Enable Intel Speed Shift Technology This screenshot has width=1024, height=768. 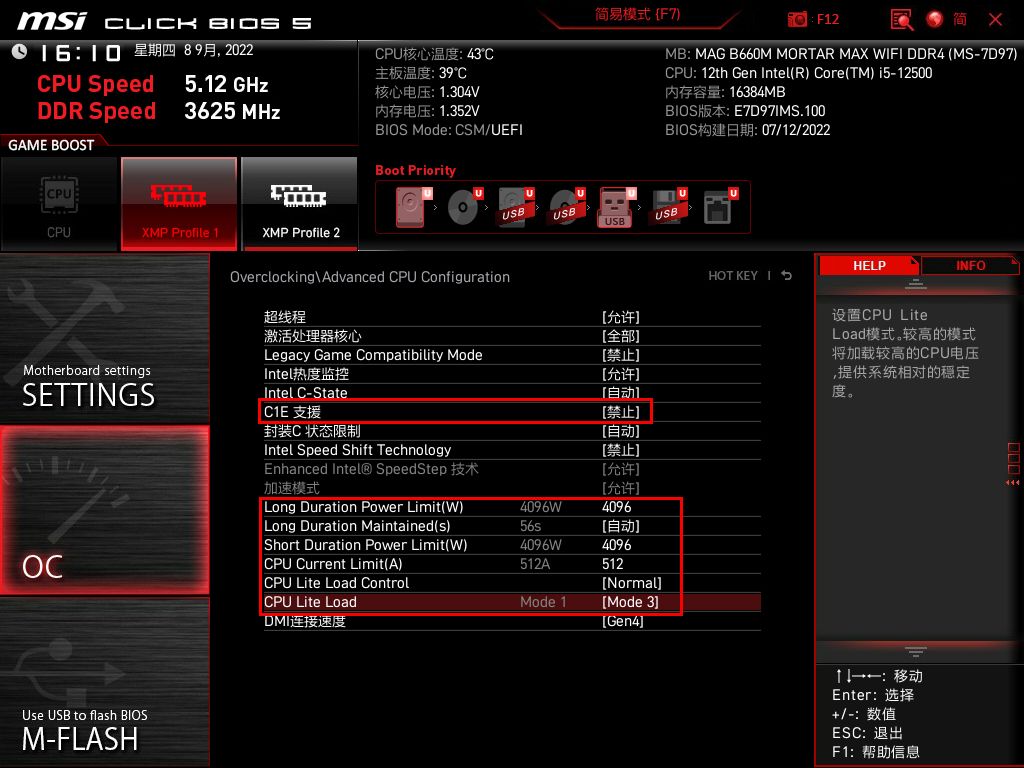coord(620,450)
